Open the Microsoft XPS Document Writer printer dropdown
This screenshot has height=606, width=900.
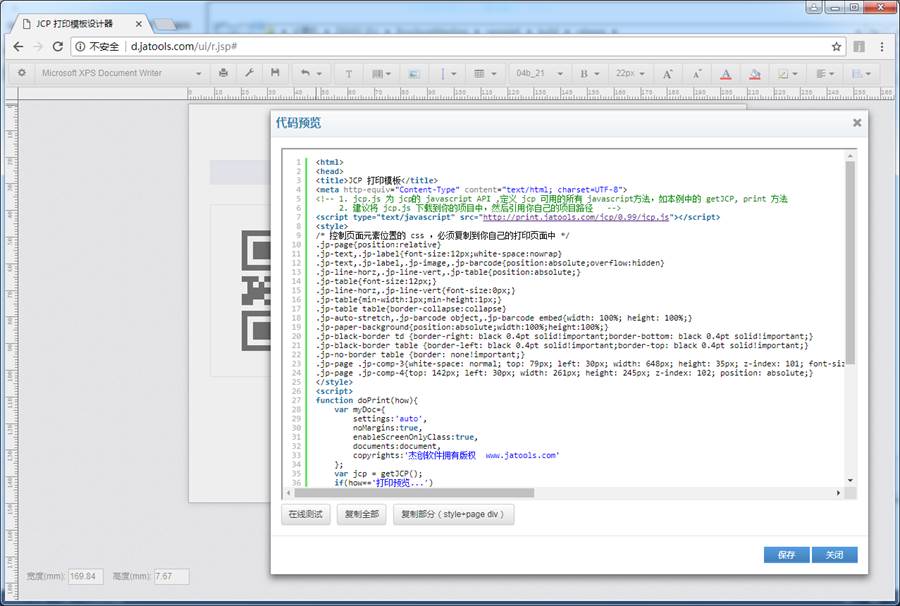click(121, 73)
